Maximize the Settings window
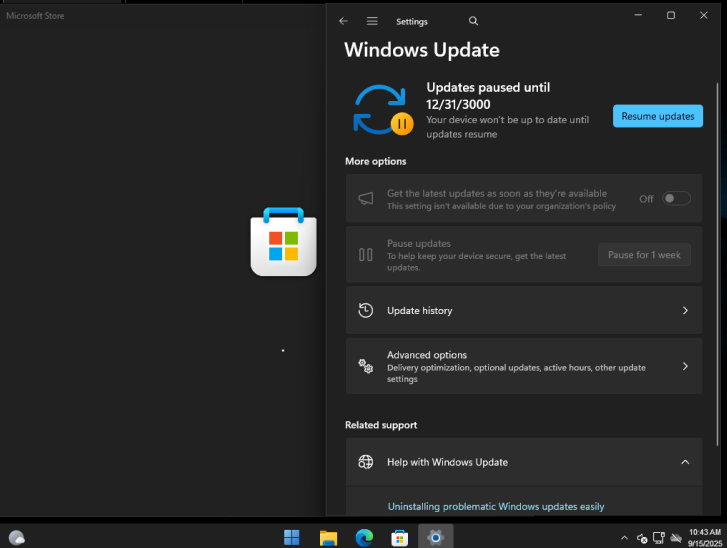 670,15
